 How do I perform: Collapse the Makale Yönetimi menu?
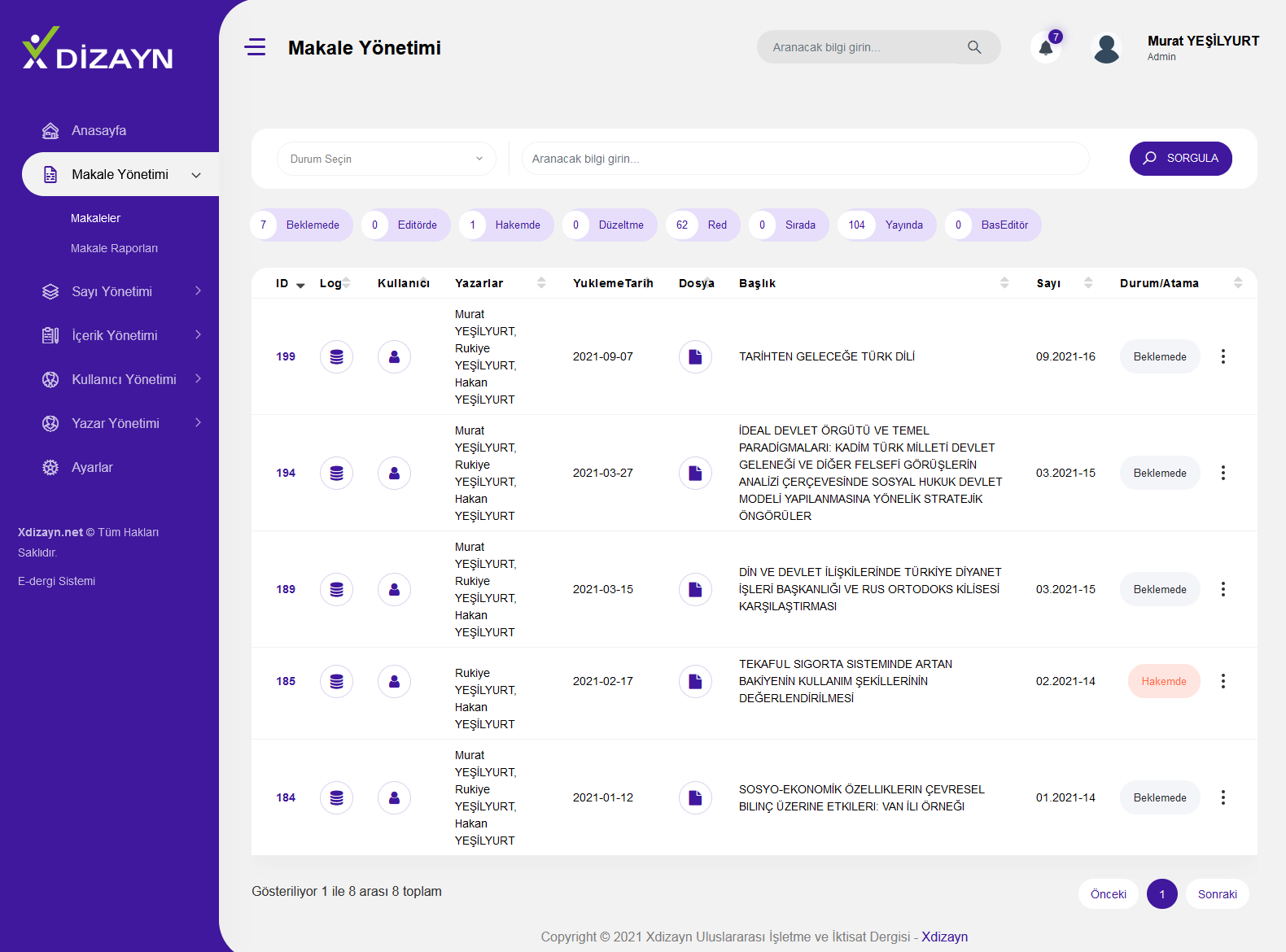pos(121,174)
